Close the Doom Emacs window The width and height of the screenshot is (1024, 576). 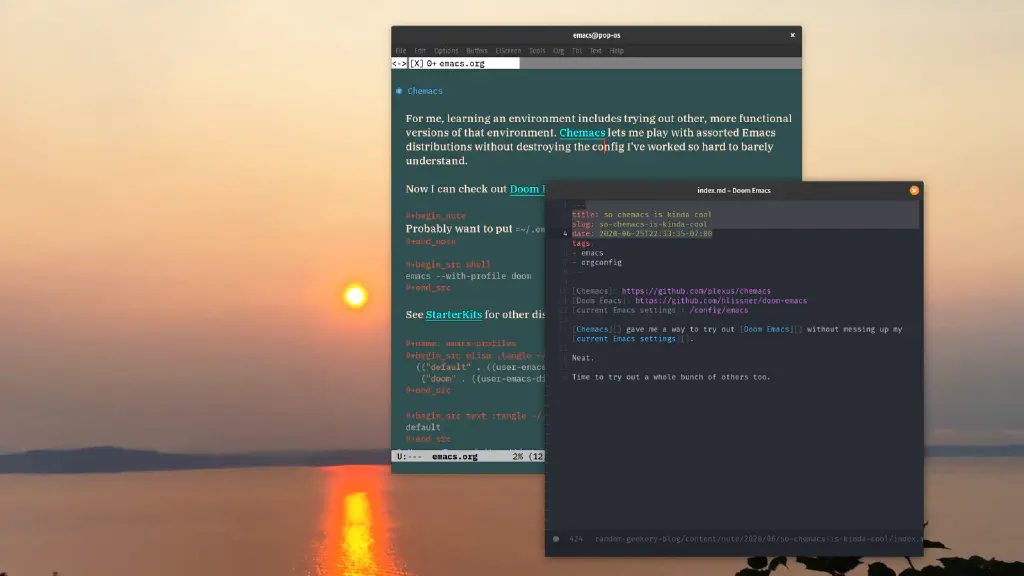913,190
